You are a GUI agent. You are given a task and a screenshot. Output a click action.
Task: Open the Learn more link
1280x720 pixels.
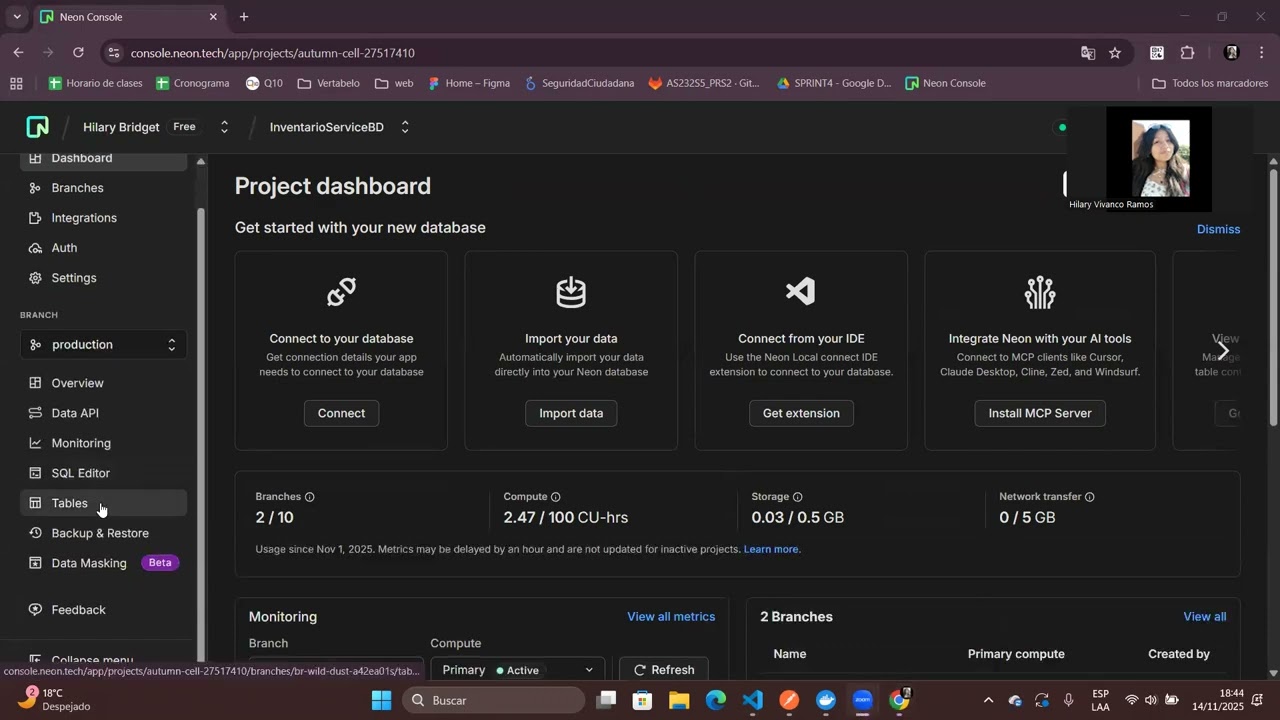(772, 549)
